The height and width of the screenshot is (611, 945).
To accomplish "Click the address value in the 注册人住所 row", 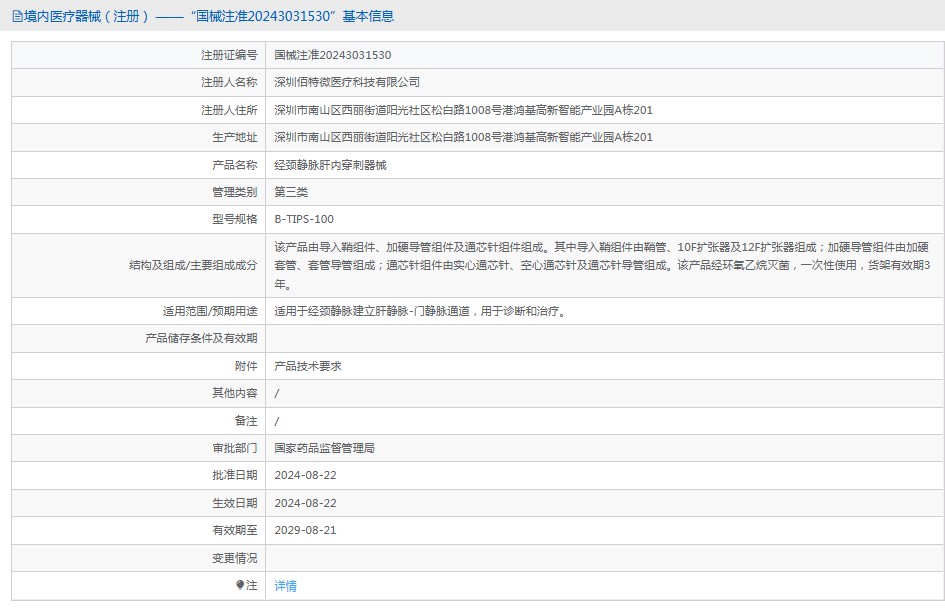I will pyautogui.click(x=463, y=110).
